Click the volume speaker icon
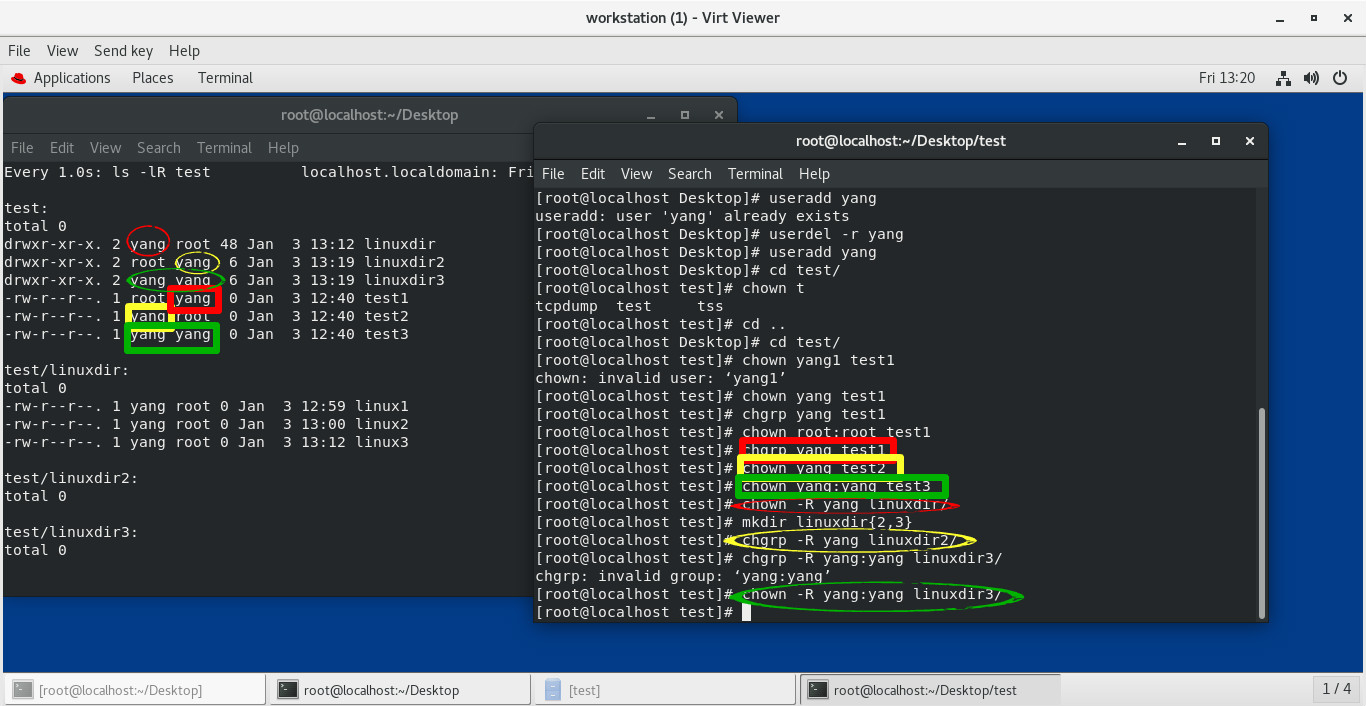 [1313, 78]
